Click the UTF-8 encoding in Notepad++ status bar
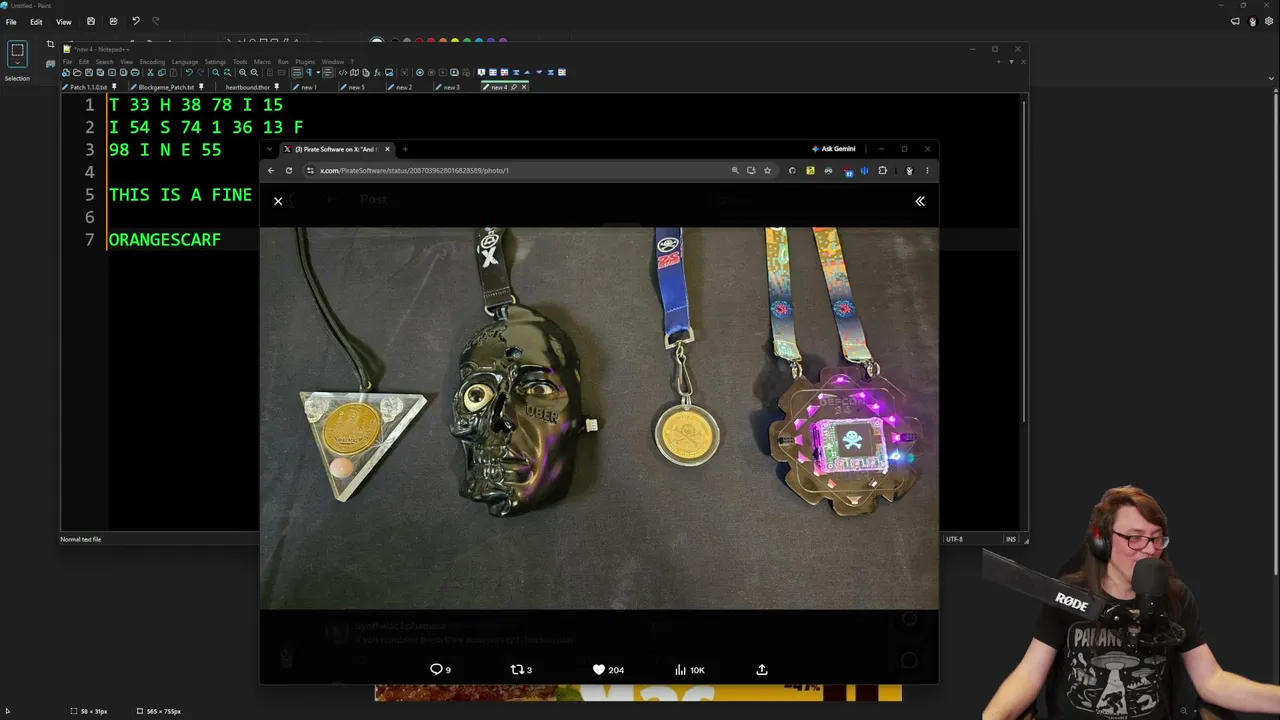 (955, 539)
